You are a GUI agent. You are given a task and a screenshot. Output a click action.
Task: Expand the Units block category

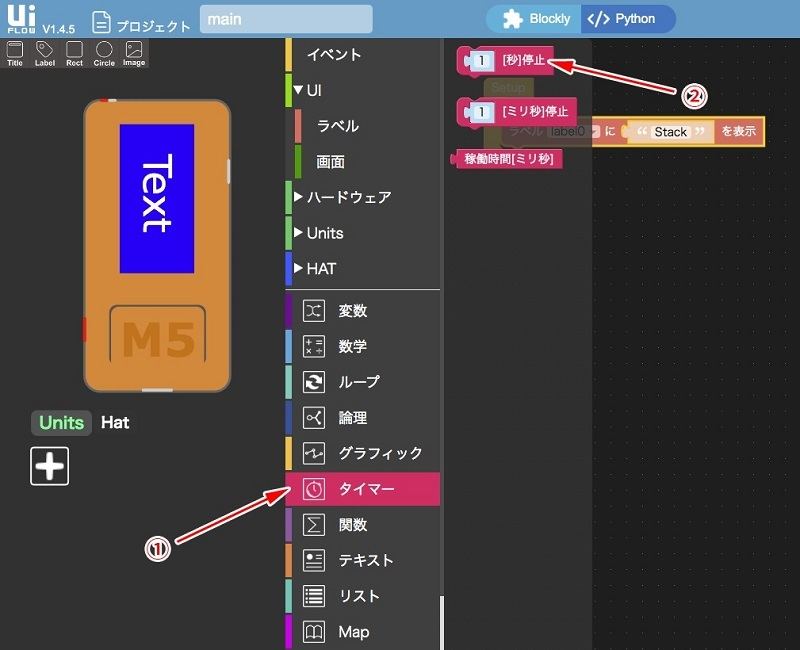[x=298, y=233]
